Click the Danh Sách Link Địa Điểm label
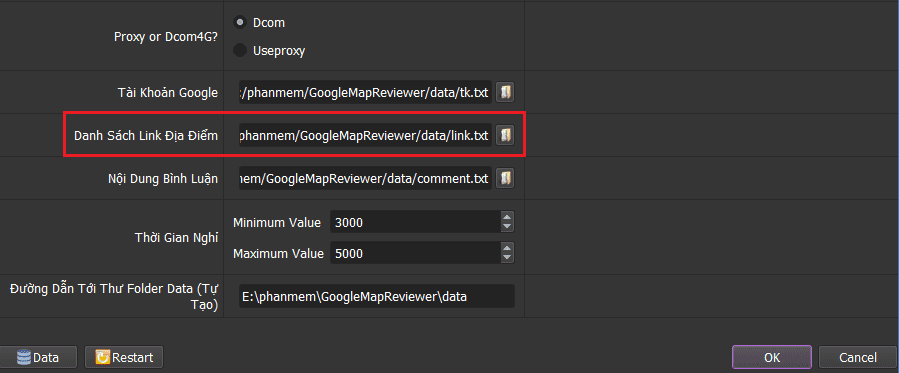Viewport: 899px width, 373px height. tap(146, 136)
